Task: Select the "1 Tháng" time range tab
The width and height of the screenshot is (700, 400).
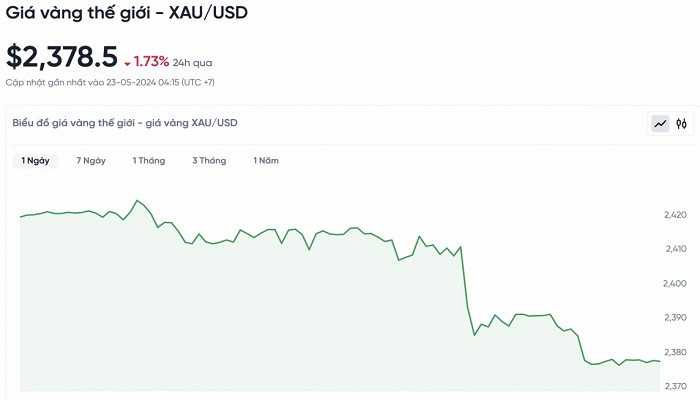Action: 149,160
